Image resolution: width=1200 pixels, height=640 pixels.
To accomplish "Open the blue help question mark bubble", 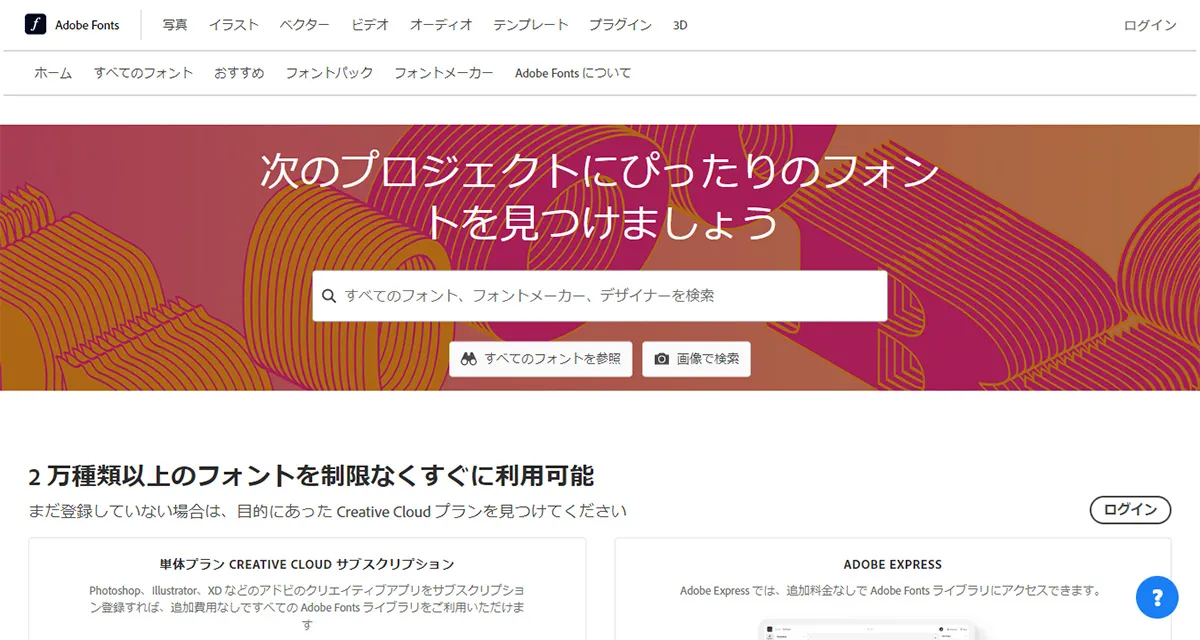I will 1157,597.
